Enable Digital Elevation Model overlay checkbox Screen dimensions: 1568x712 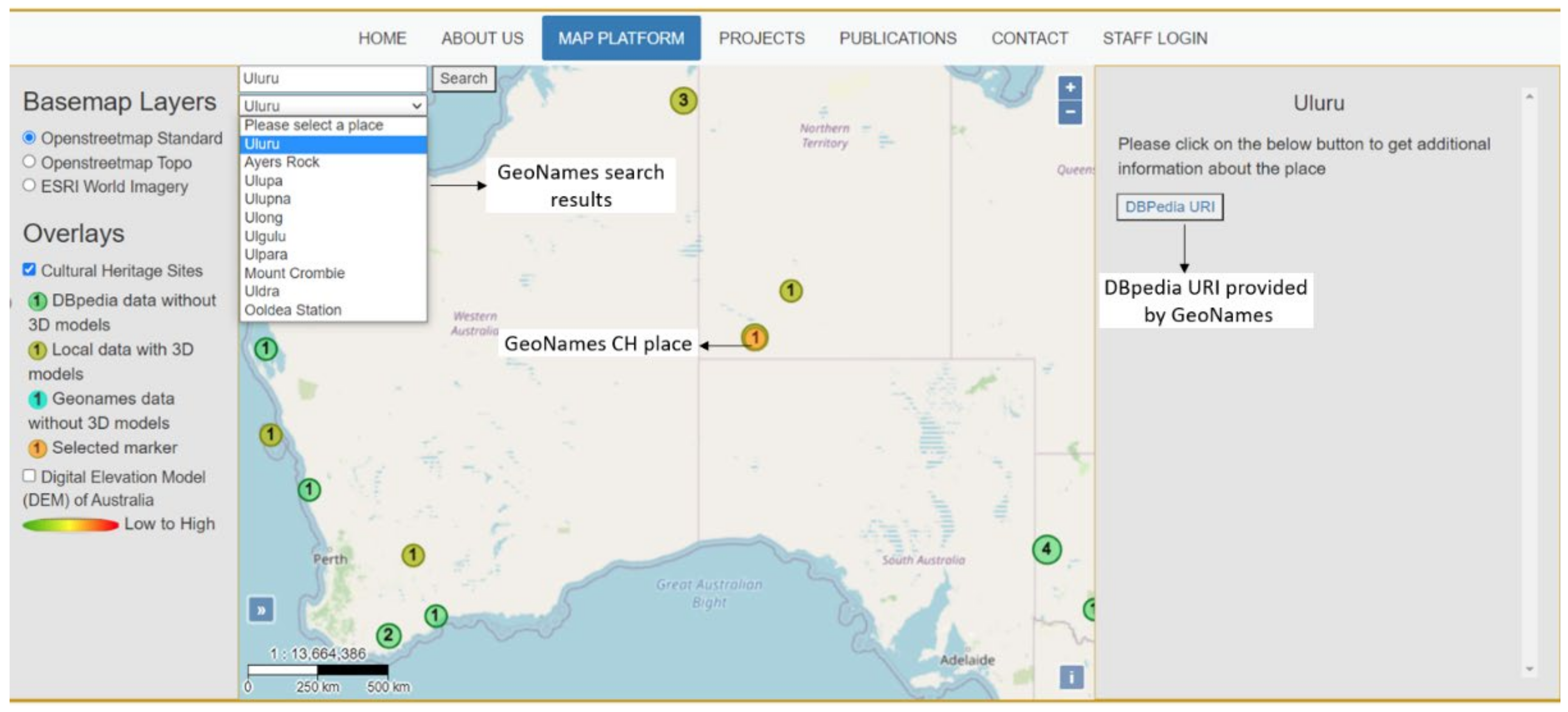click(x=28, y=476)
